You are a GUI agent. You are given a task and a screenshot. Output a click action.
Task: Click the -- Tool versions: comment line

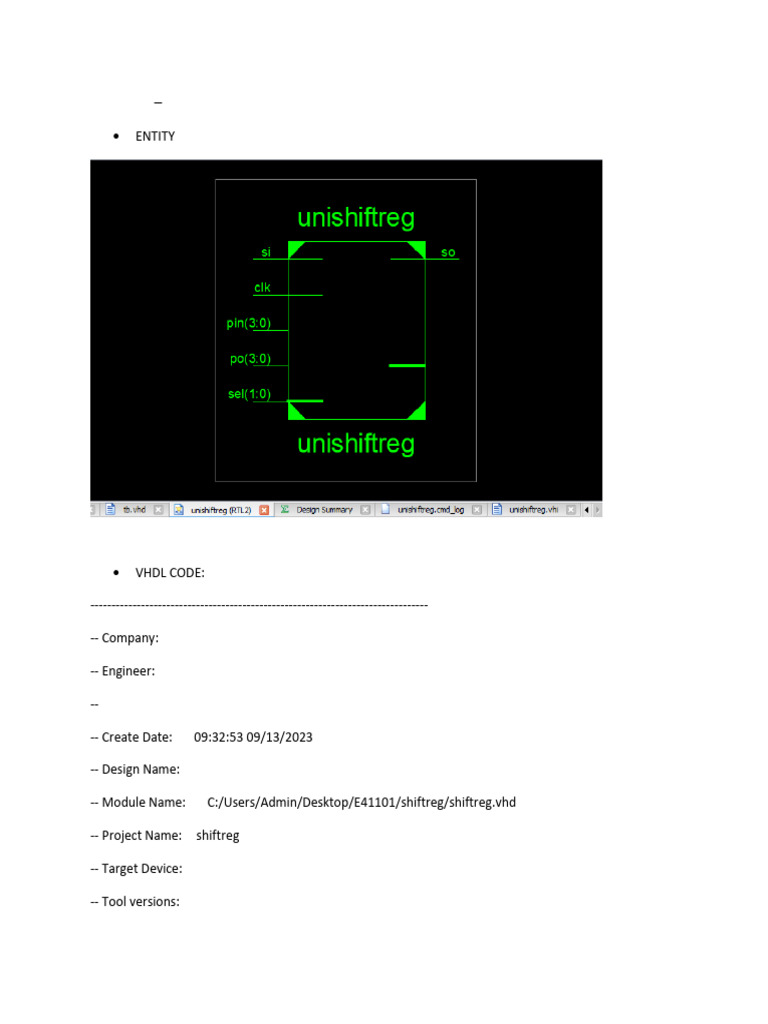click(135, 901)
